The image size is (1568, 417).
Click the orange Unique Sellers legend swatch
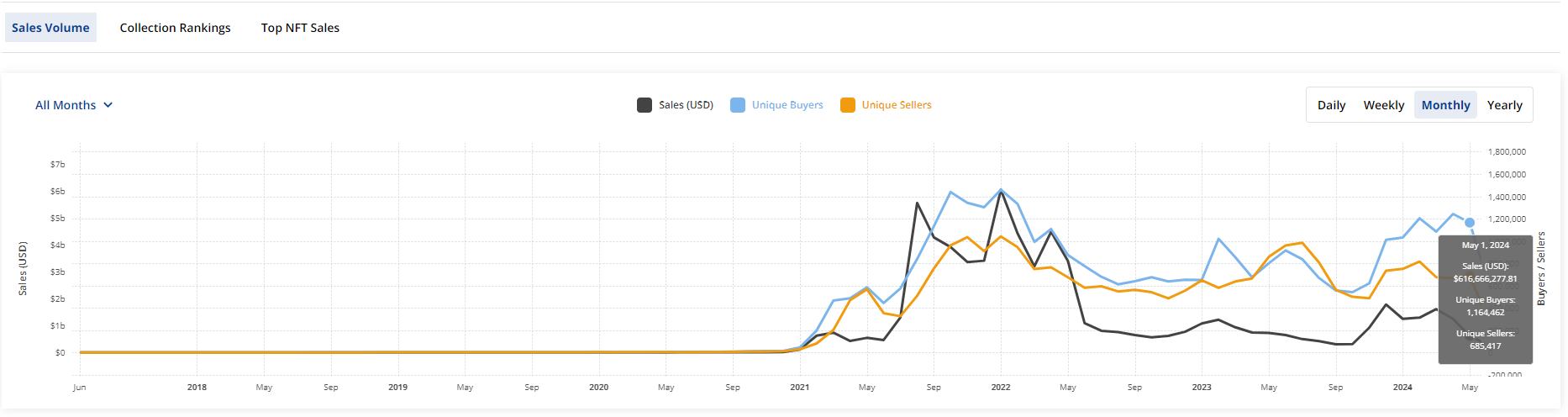point(848,105)
